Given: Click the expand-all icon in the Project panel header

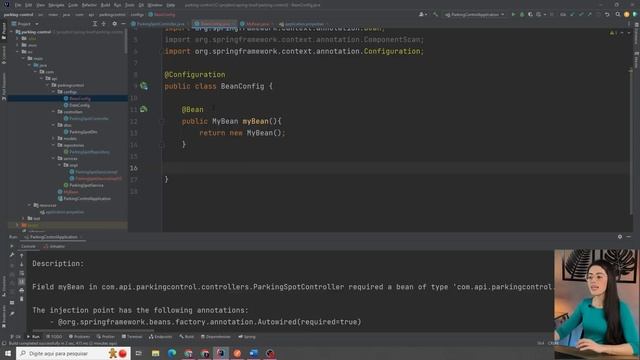Looking at the screenshot, I should 95,24.
